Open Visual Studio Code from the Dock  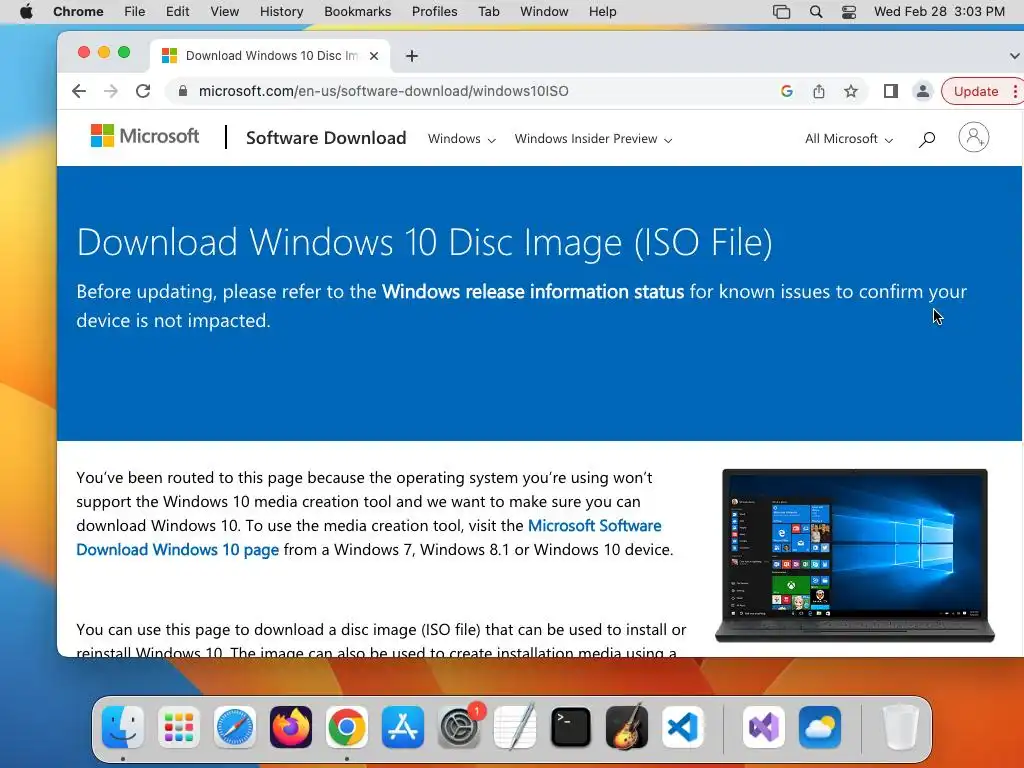point(682,727)
